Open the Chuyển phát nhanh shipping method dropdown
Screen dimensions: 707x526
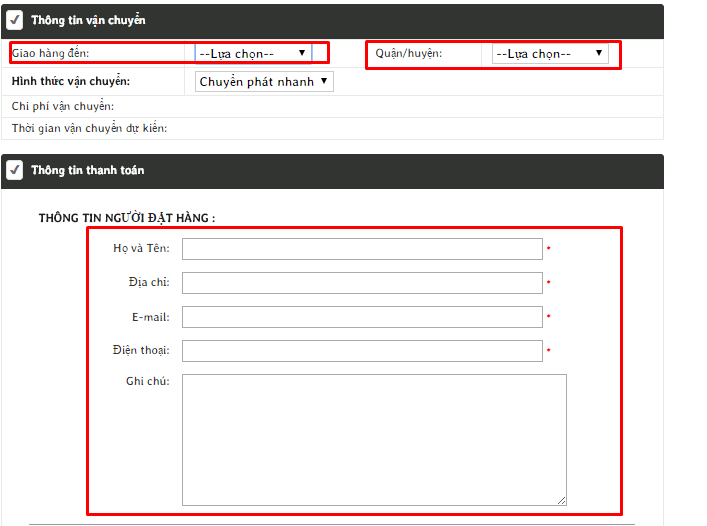click(x=264, y=82)
